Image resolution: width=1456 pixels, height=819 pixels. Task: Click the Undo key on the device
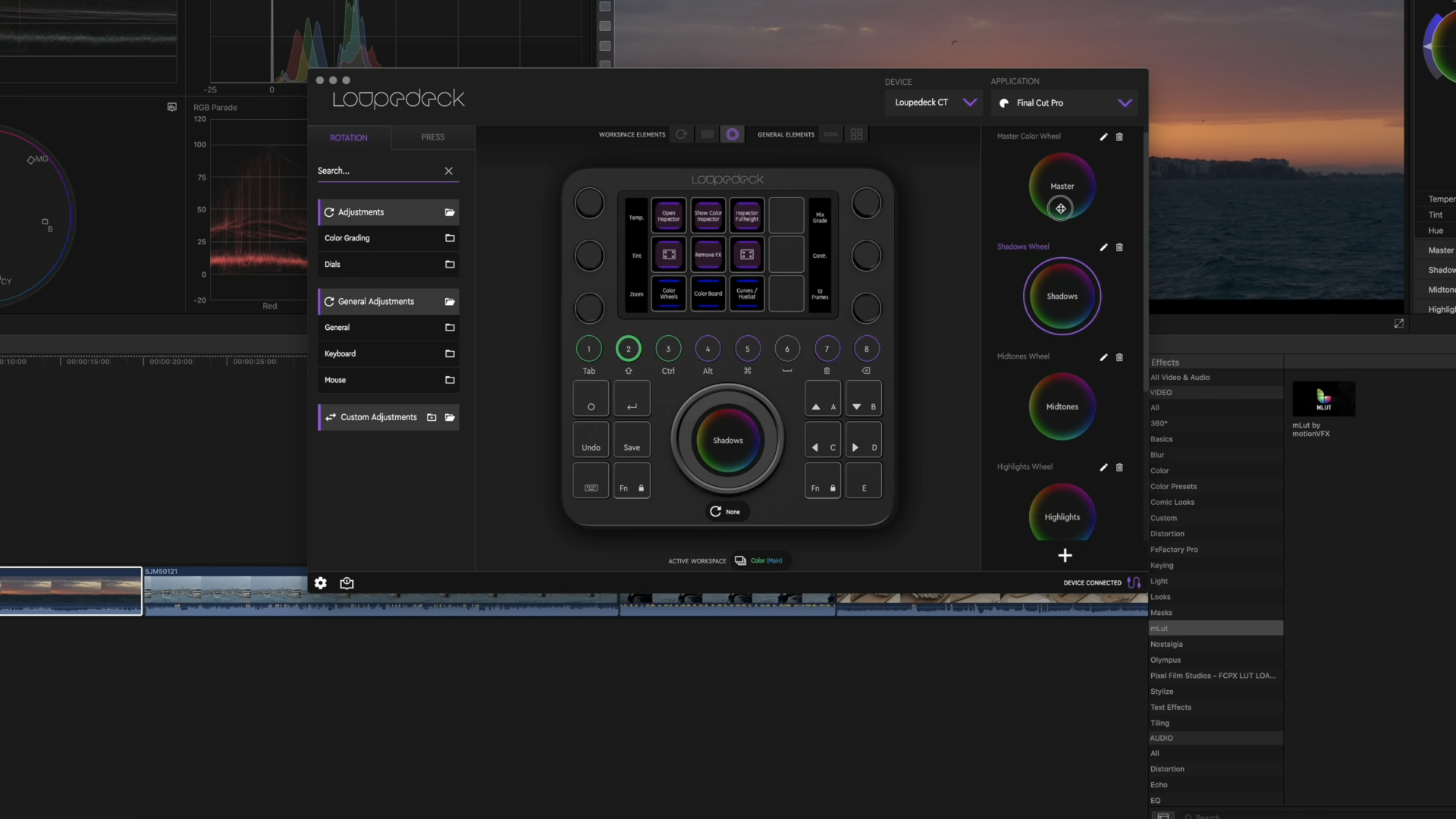[x=591, y=441]
